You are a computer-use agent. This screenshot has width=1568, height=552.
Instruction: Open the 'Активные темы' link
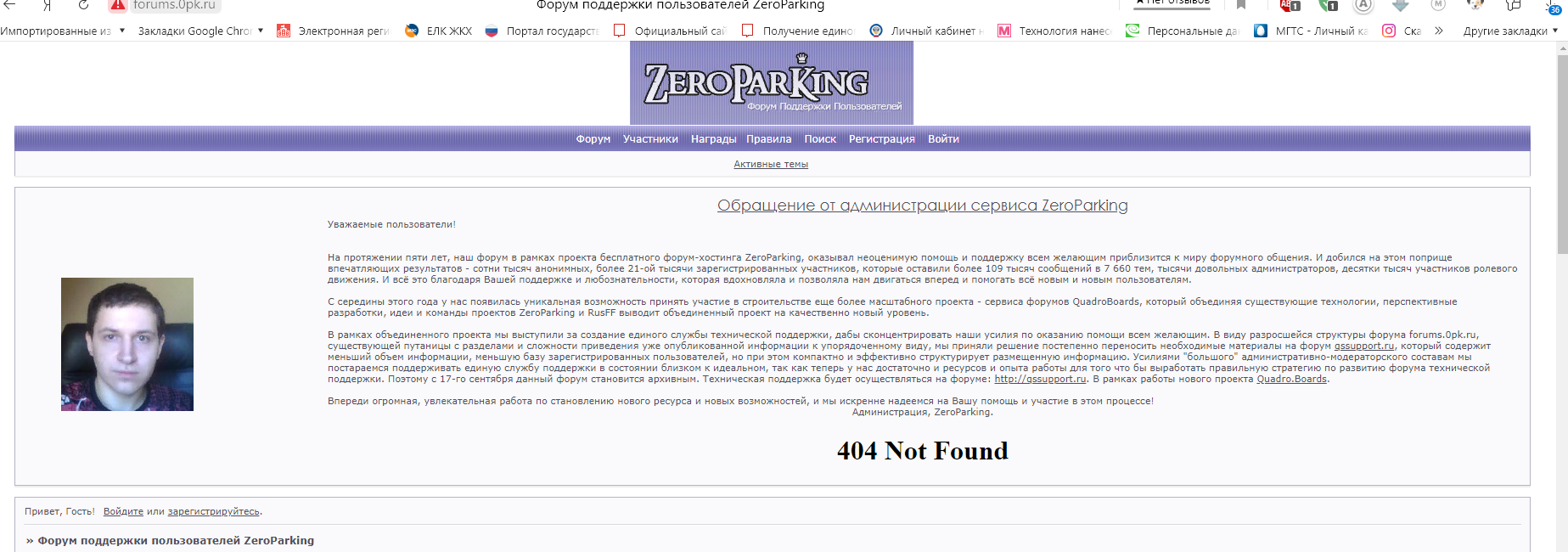point(771,165)
